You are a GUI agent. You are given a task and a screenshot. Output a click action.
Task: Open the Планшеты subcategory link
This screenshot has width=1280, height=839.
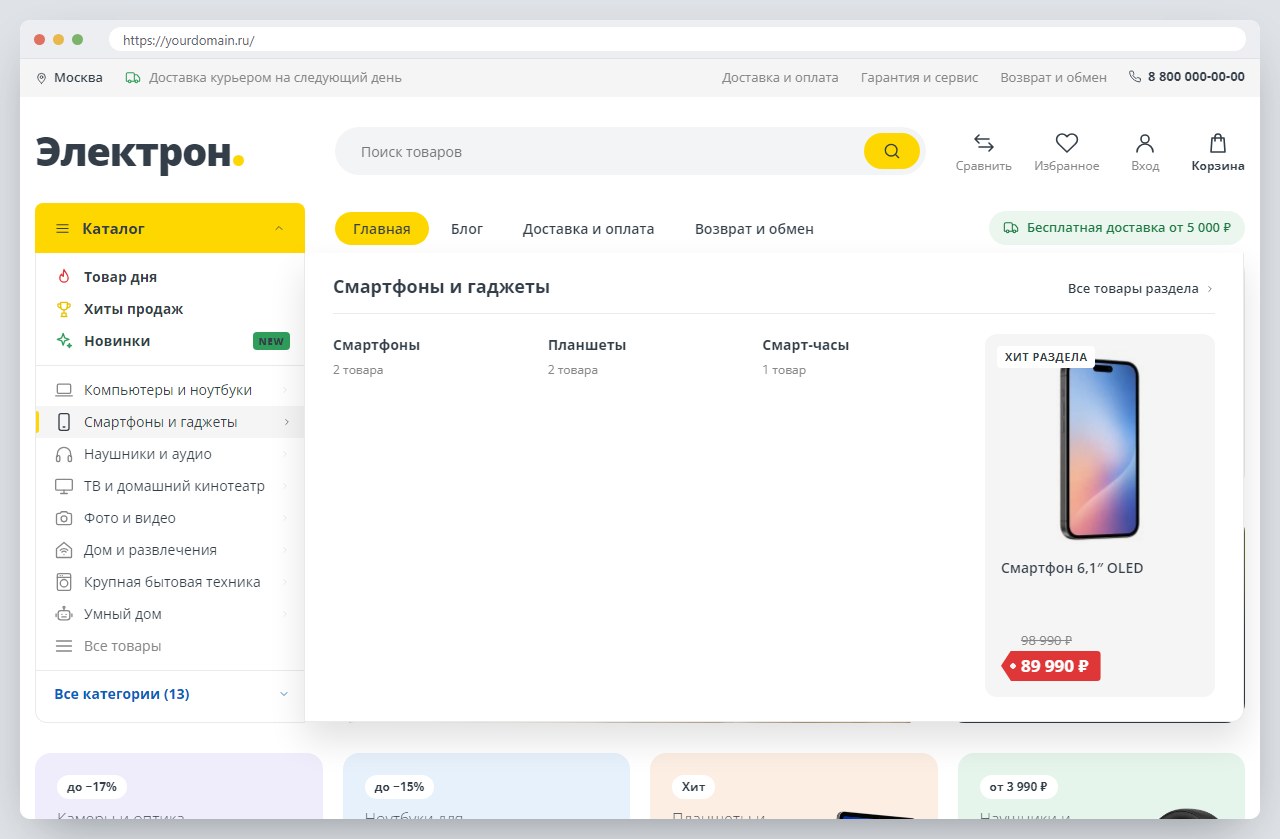[x=587, y=345]
